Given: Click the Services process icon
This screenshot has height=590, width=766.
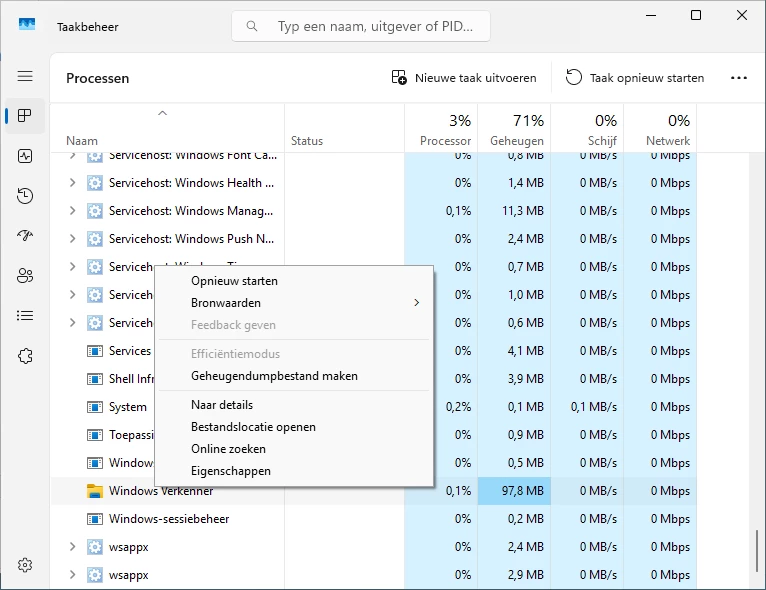Looking at the screenshot, I should click(95, 351).
